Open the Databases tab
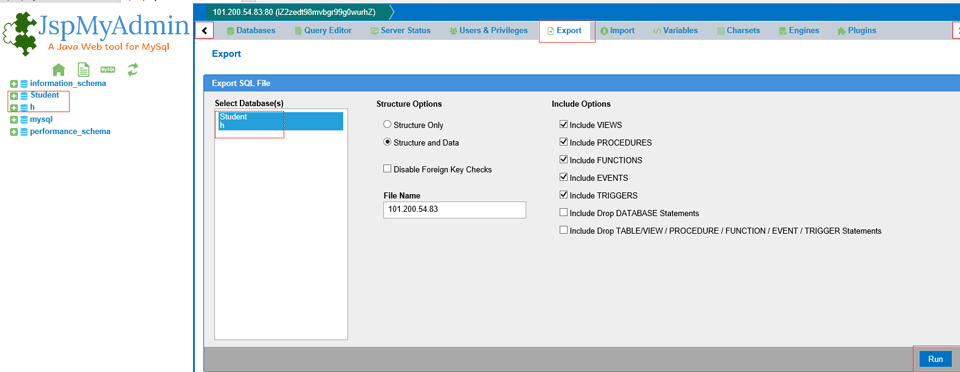 pyautogui.click(x=250, y=31)
